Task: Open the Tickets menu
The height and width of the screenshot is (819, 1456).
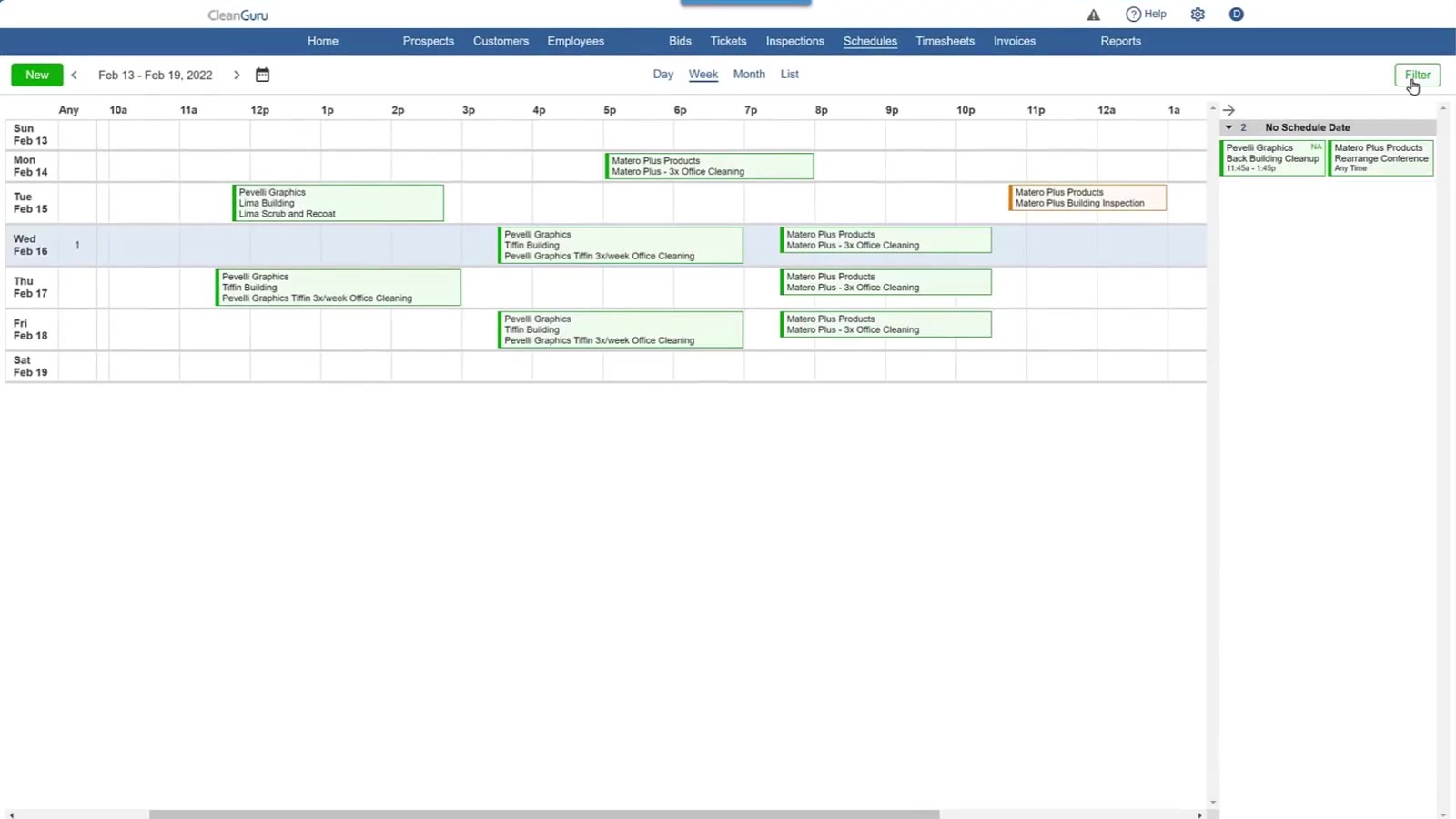Action: (x=728, y=41)
